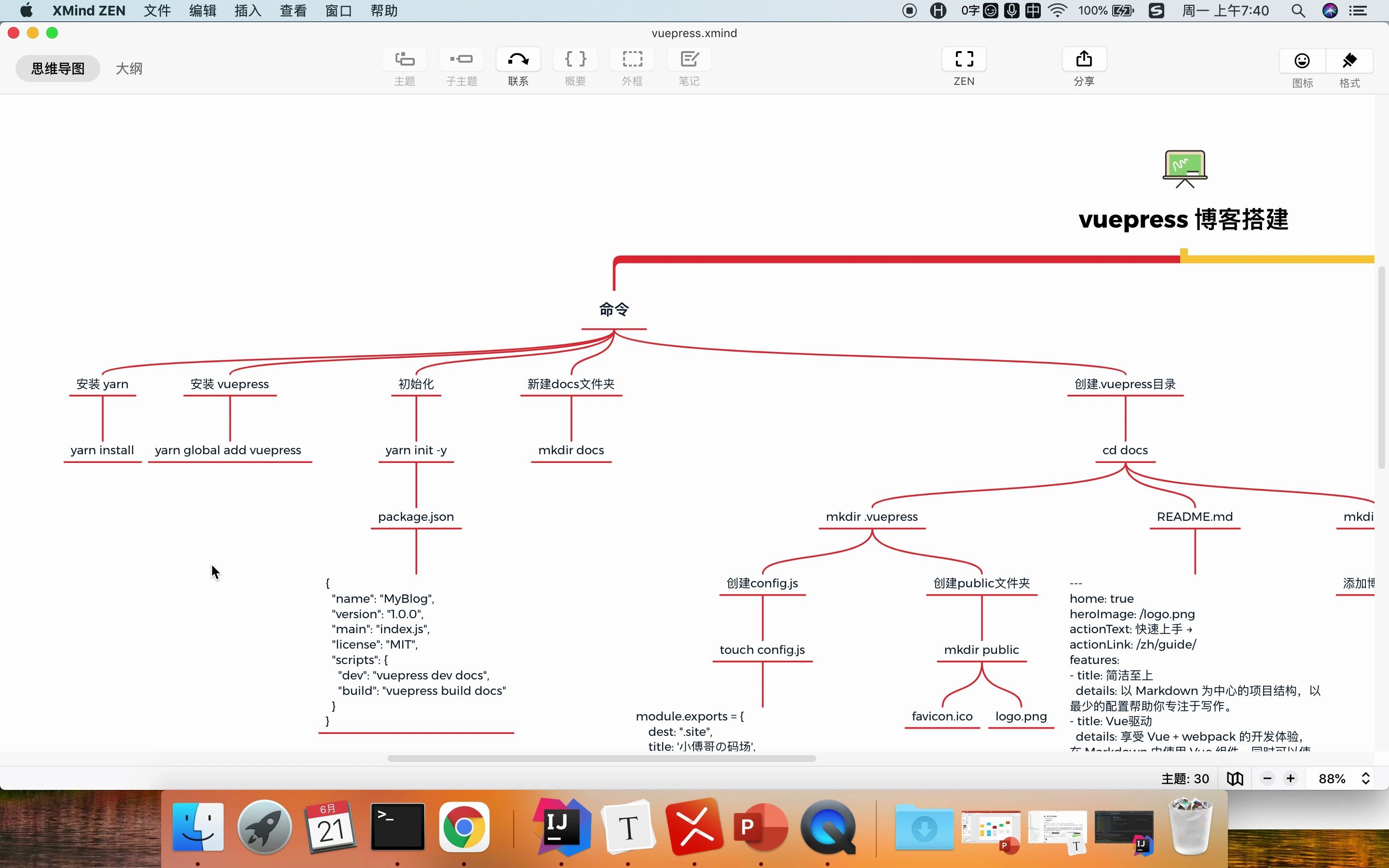Open the 查看 menu

coord(293,10)
